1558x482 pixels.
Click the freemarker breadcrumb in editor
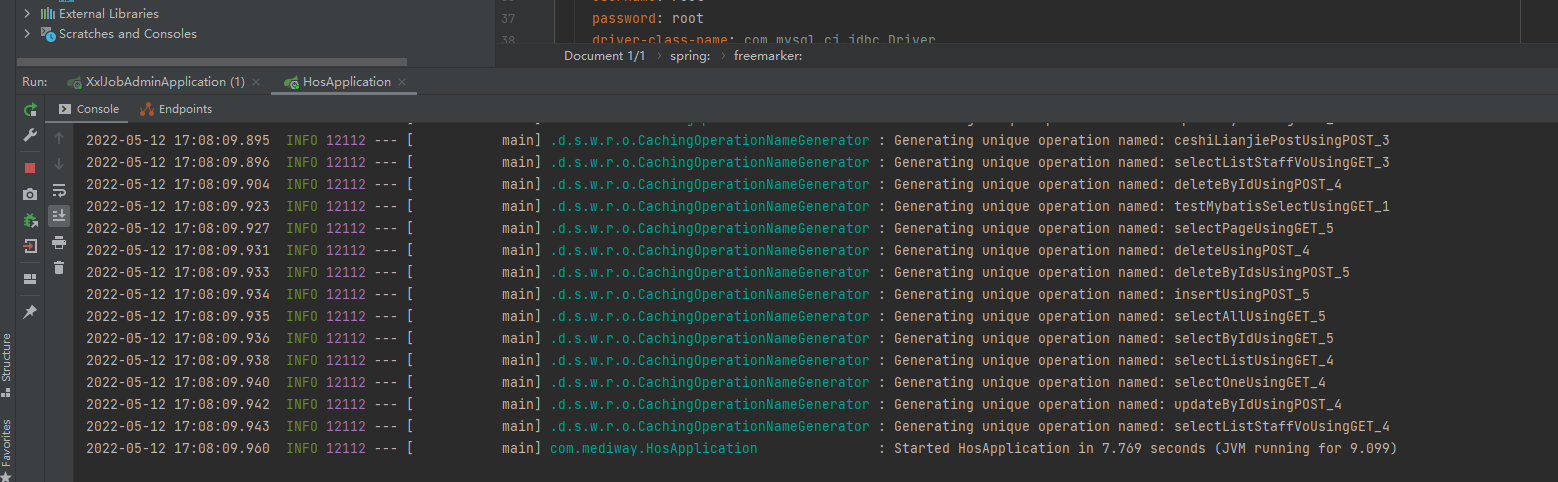point(767,56)
